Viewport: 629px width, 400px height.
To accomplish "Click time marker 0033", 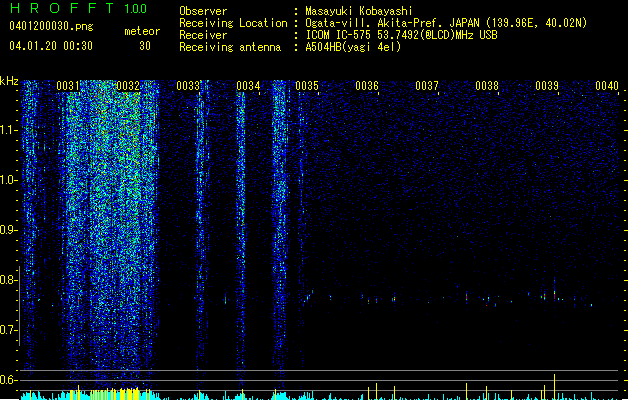I will pos(188,86).
